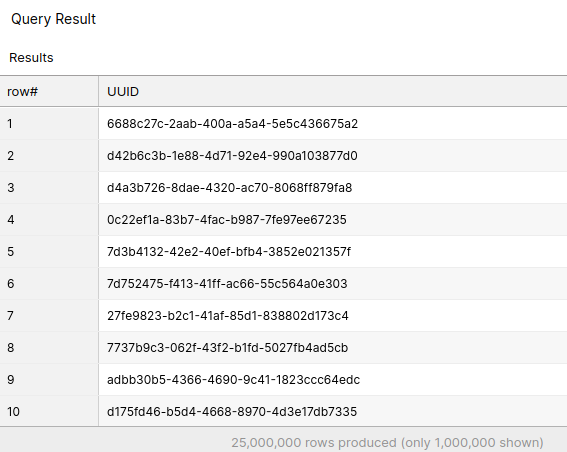Select row number 10 cell
The height and width of the screenshot is (452, 567).
point(49,412)
